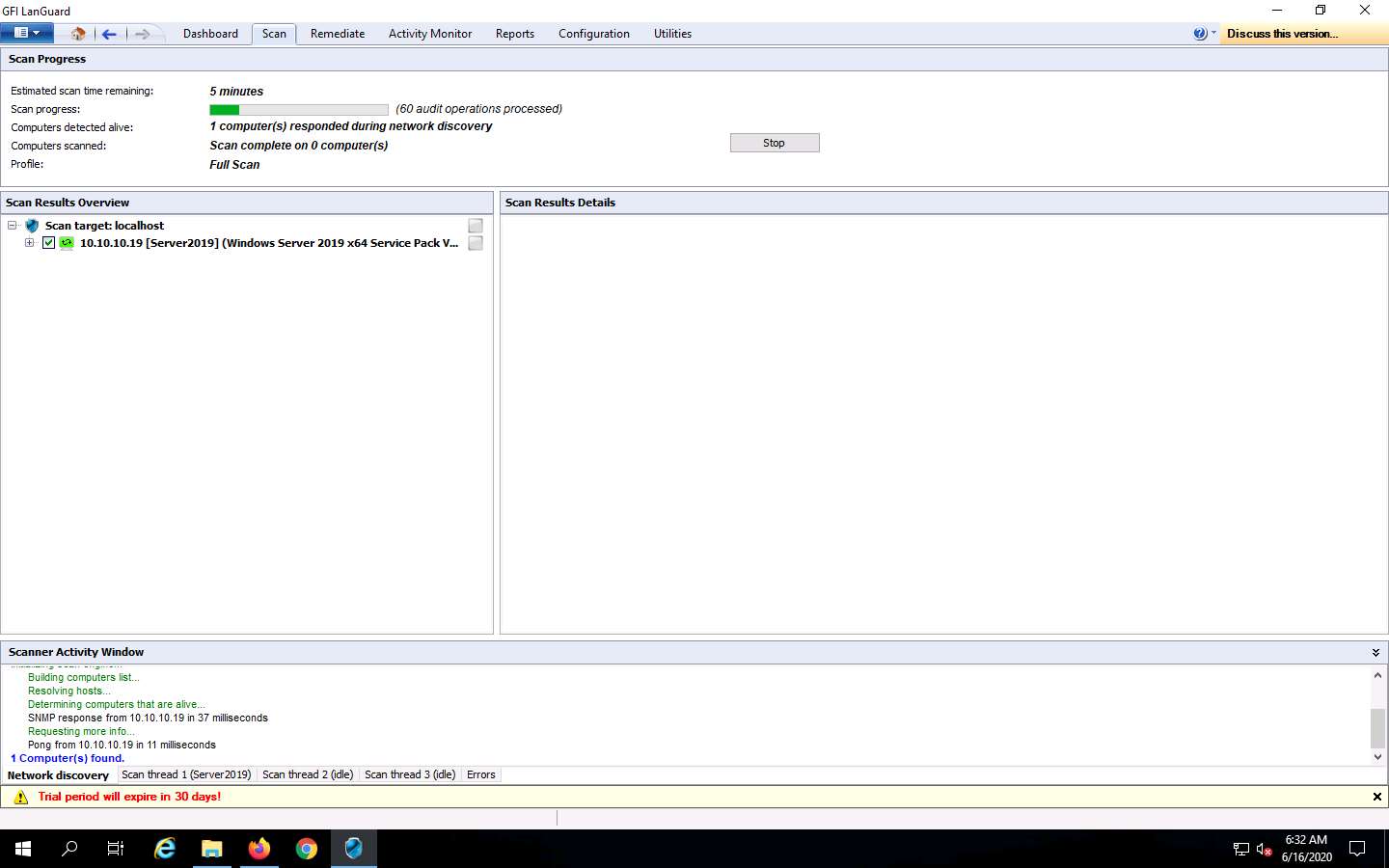Open the Dashboard tab
This screenshot has height=868, width=1389.
point(210,34)
